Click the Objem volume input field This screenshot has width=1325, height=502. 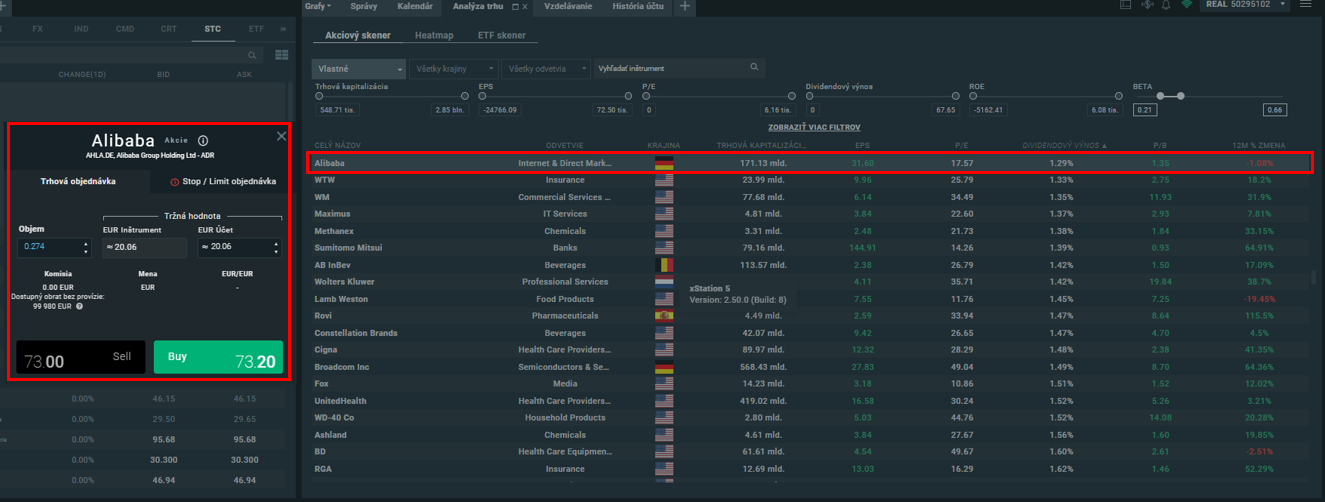[x=49, y=247]
